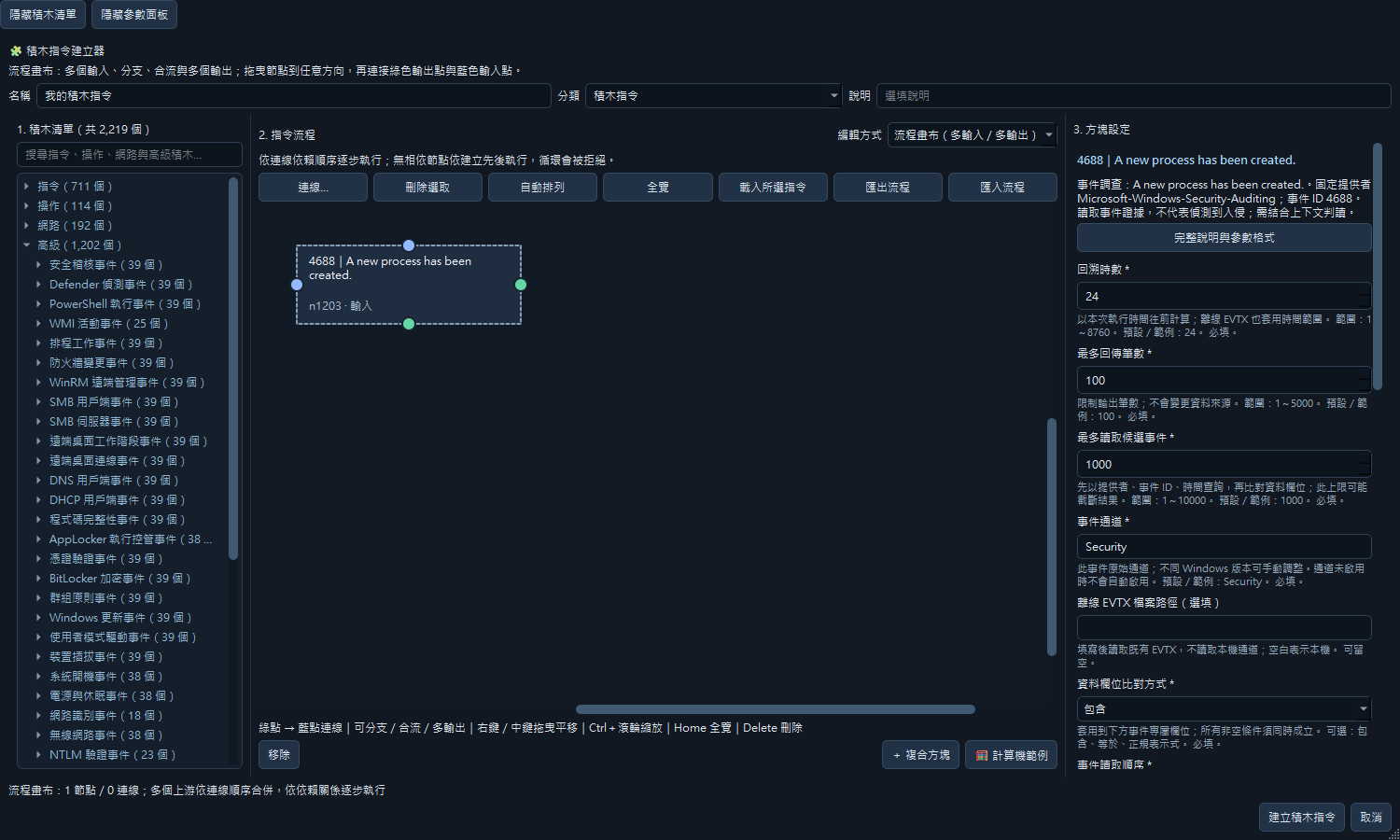Select DHCP 用戶端事件 tree item
Viewport: 1400px width, 840px height.
(x=117, y=500)
